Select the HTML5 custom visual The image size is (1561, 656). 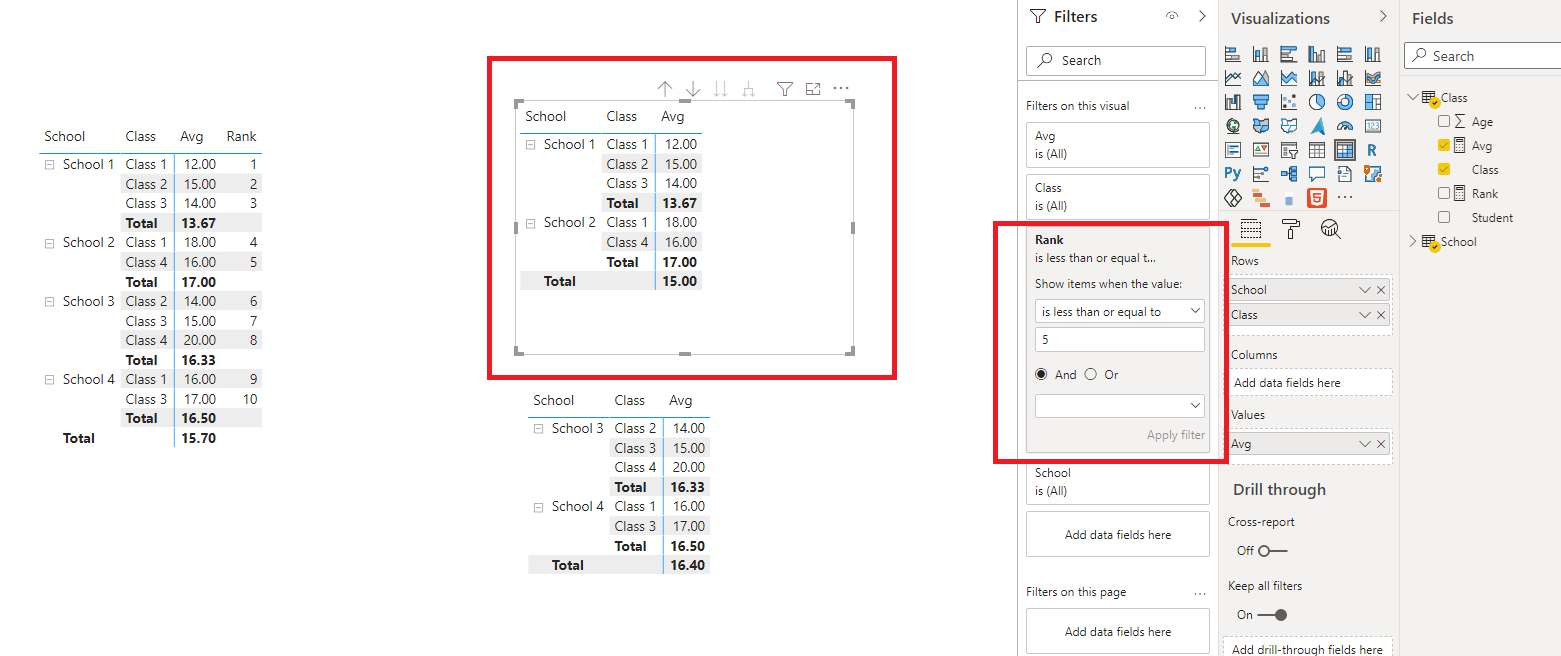point(1317,197)
